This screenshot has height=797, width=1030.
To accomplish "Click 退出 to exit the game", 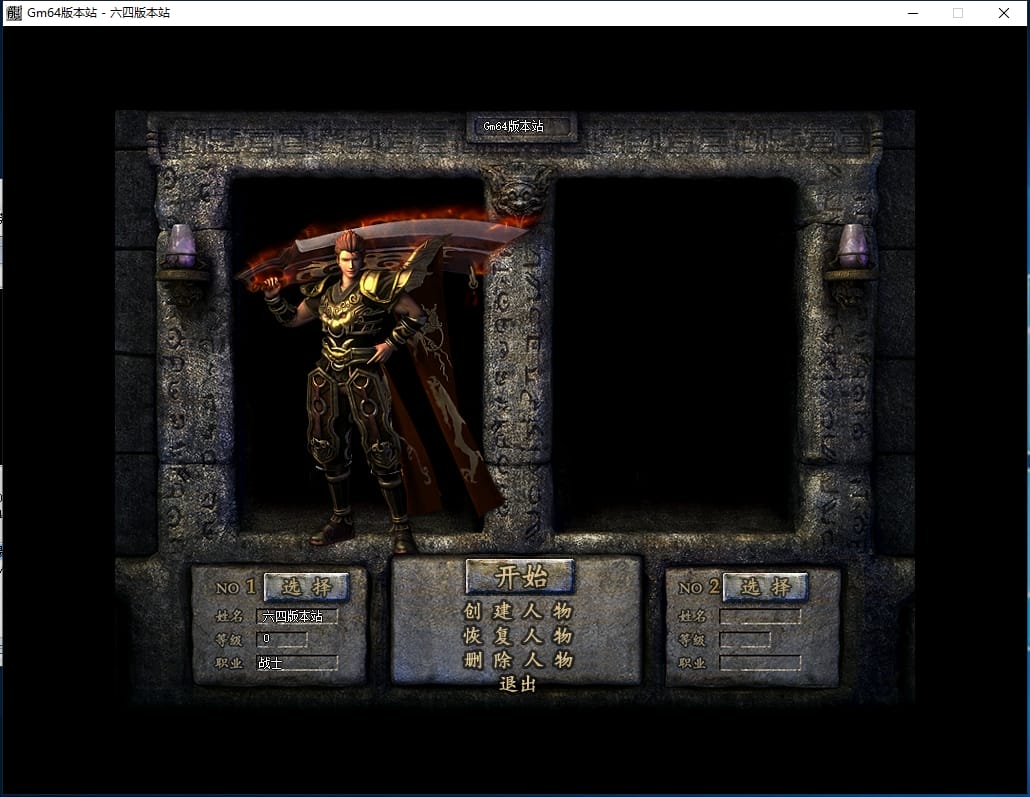I will click(517, 684).
